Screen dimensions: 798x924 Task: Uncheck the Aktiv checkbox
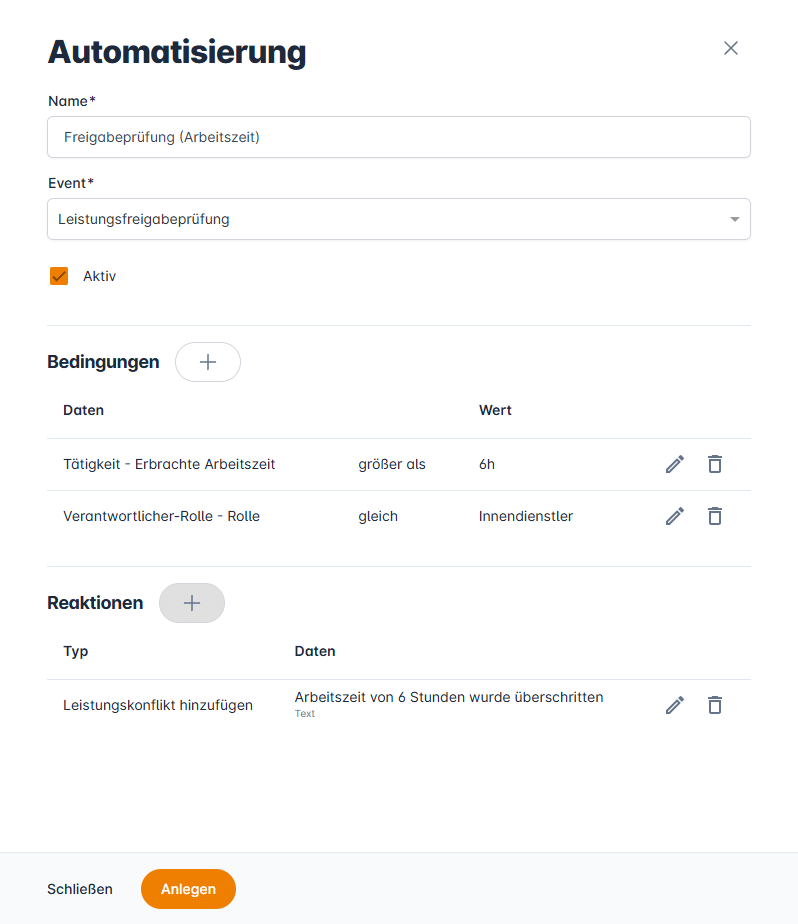tap(59, 276)
